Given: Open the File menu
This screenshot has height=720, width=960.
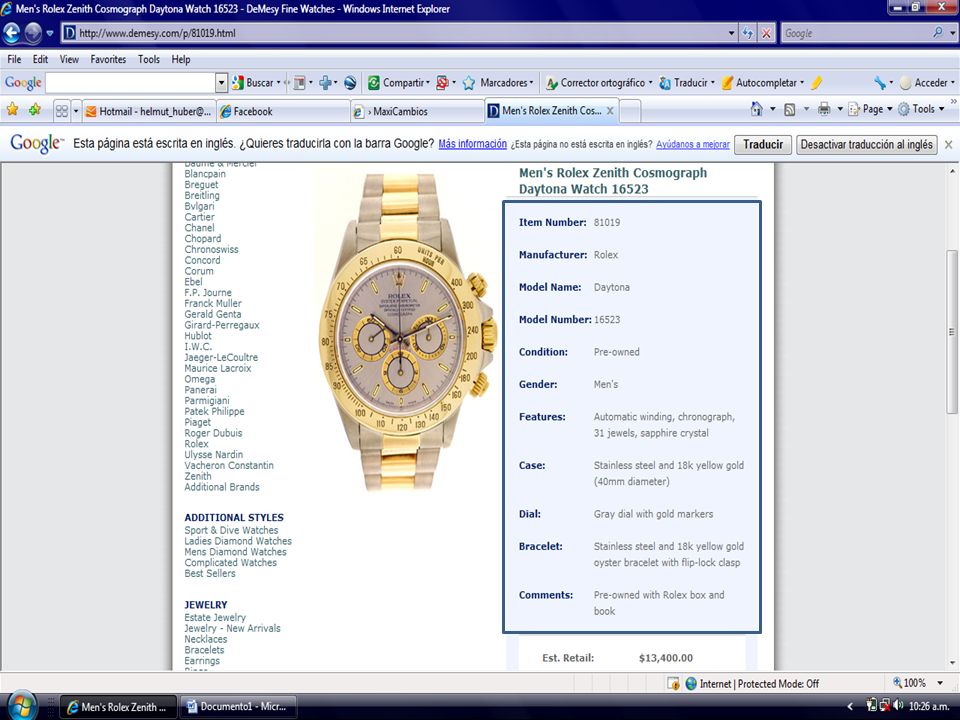Looking at the screenshot, I should pyautogui.click(x=14, y=59).
